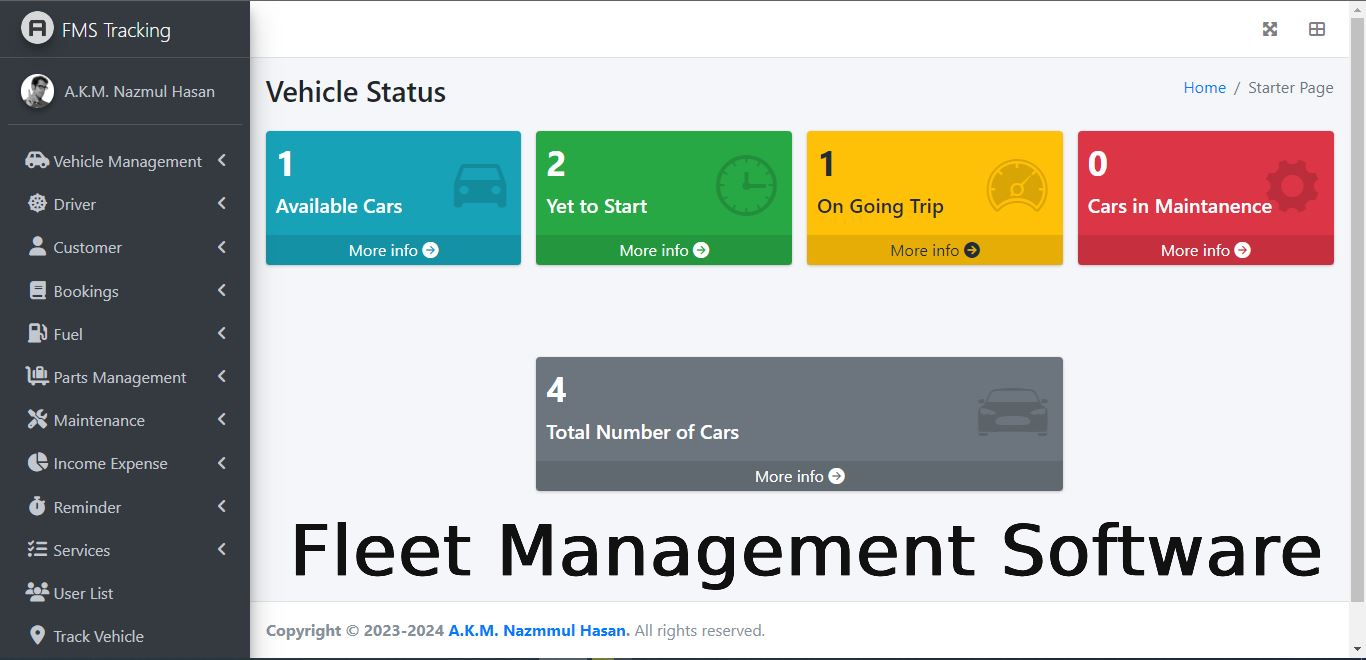Click the Driver gear icon

tap(37, 204)
